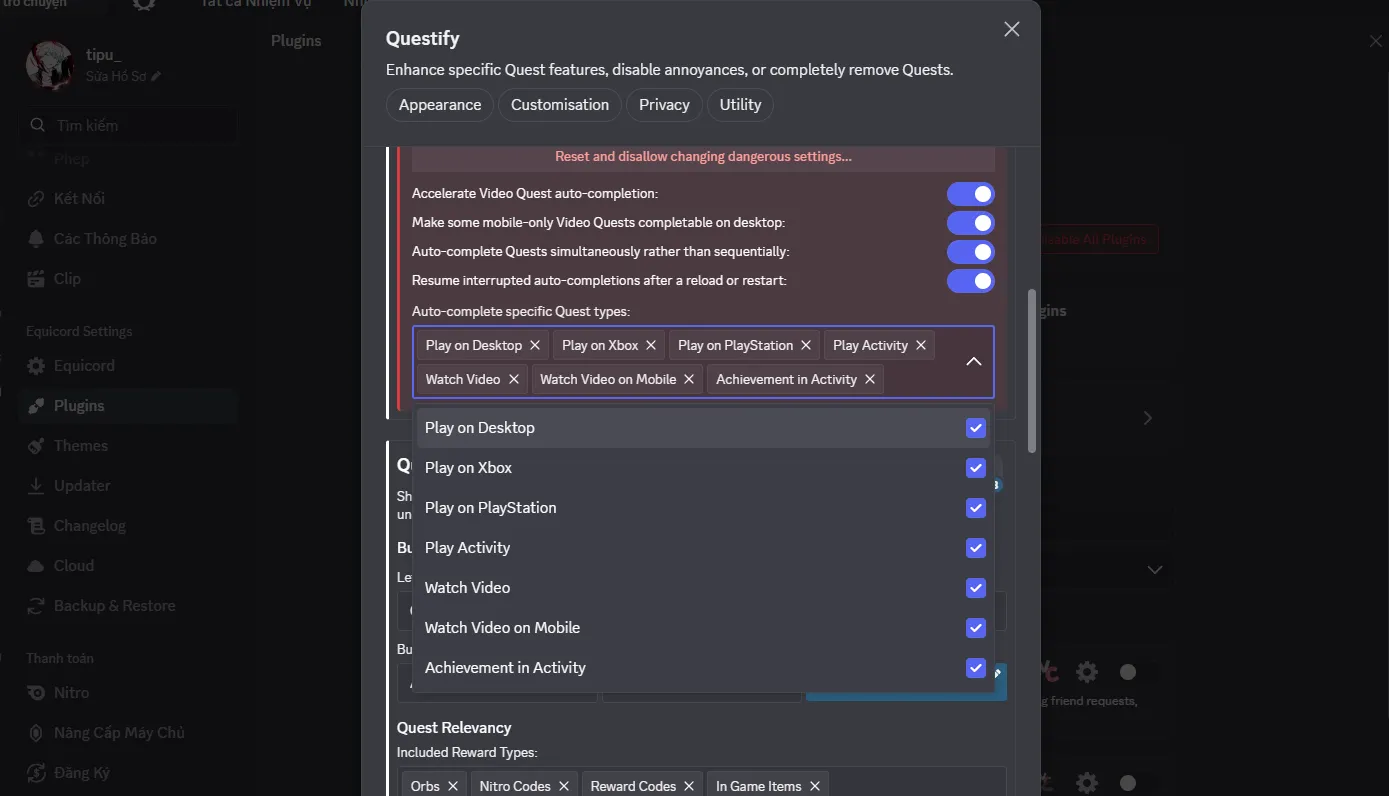
Task: Remove the Achievement in Activity tag
Action: (x=870, y=379)
